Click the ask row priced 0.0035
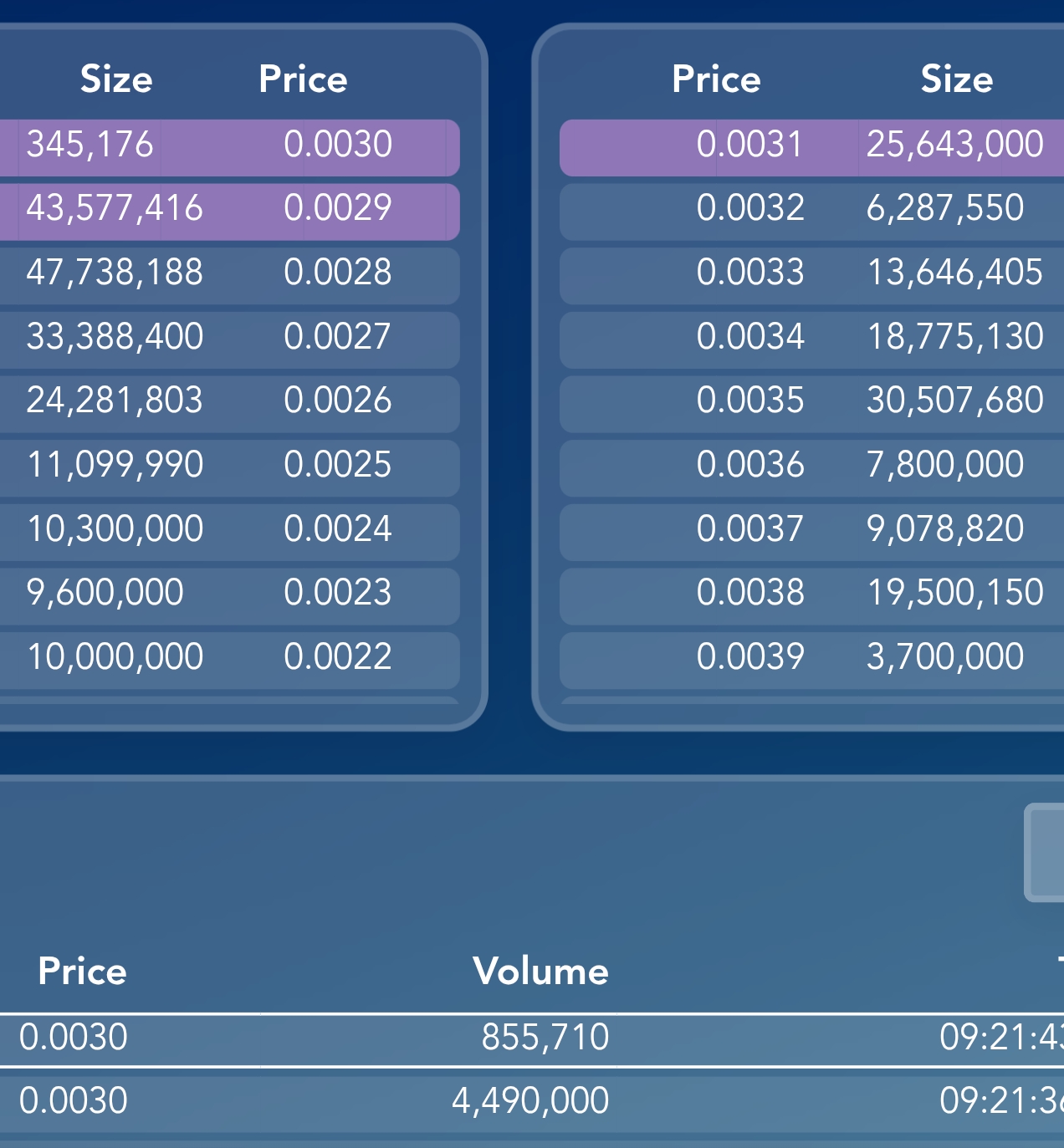The height and width of the screenshot is (1148, 1064). [811, 404]
